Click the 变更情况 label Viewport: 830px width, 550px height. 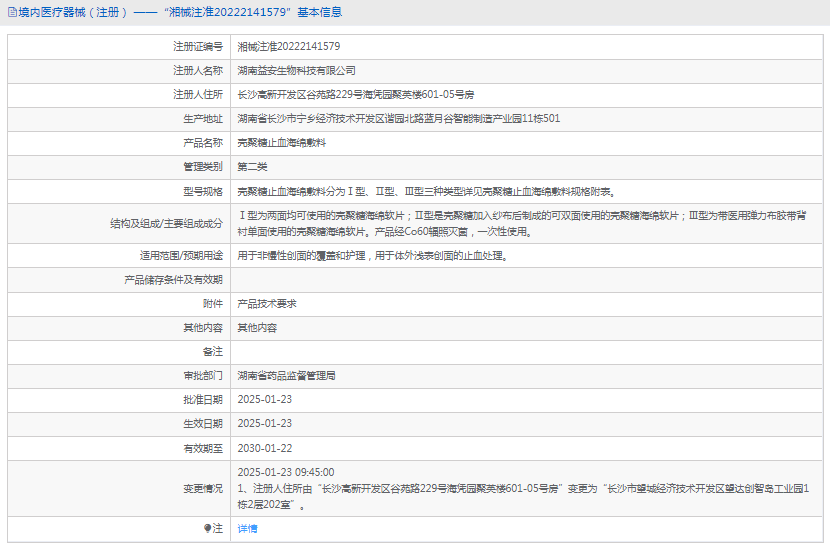pos(203,489)
